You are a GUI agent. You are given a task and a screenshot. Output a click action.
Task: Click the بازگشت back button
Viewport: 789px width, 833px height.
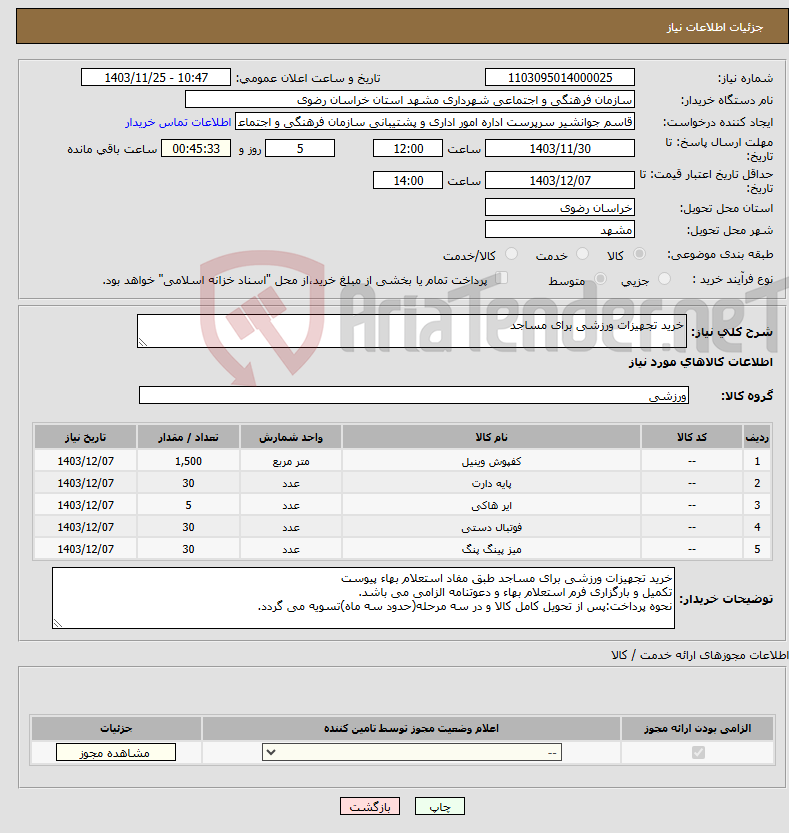[370, 806]
